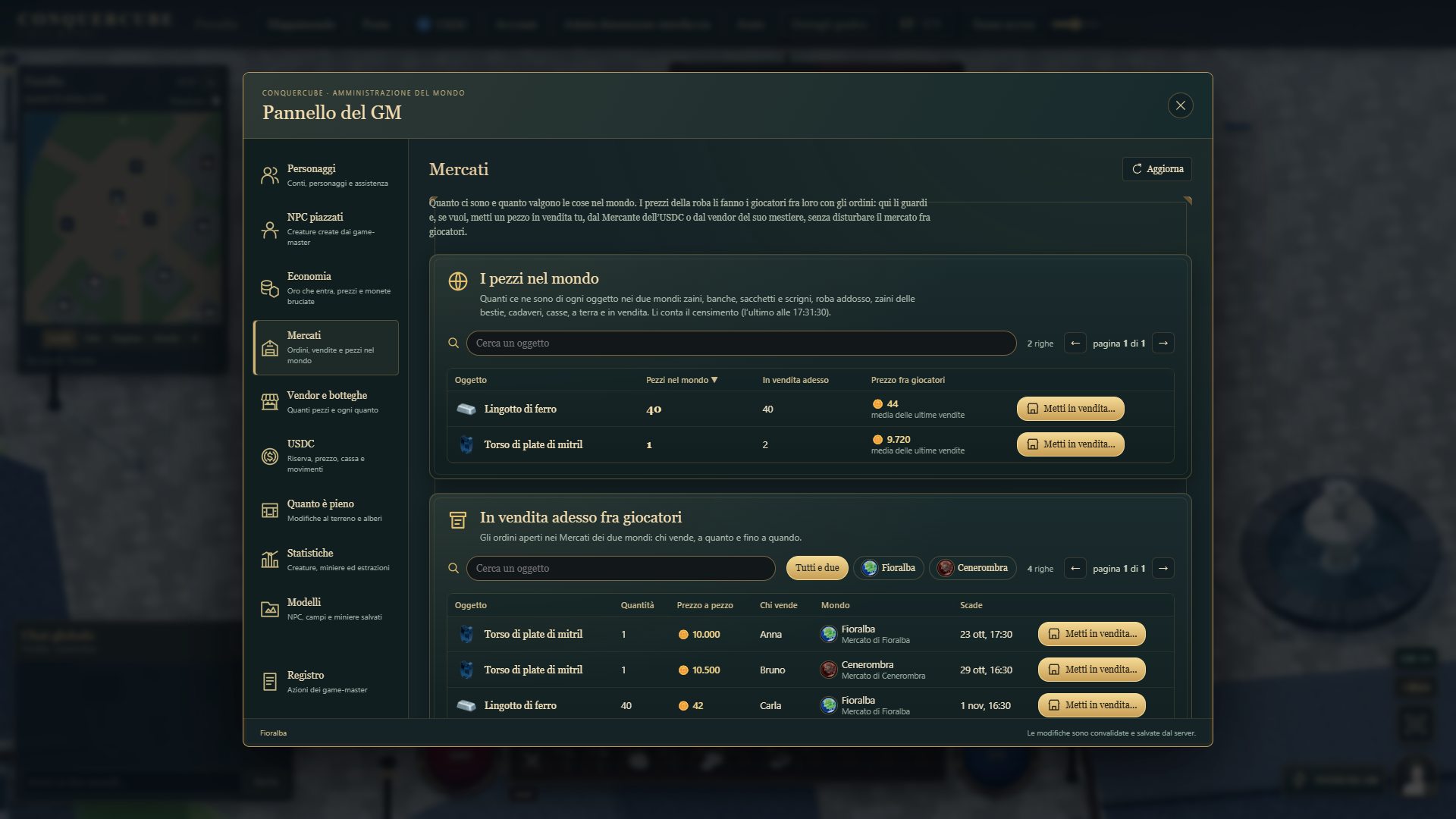Click the Modelli picture icon
The width and height of the screenshot is (1456, 819).
269,609
